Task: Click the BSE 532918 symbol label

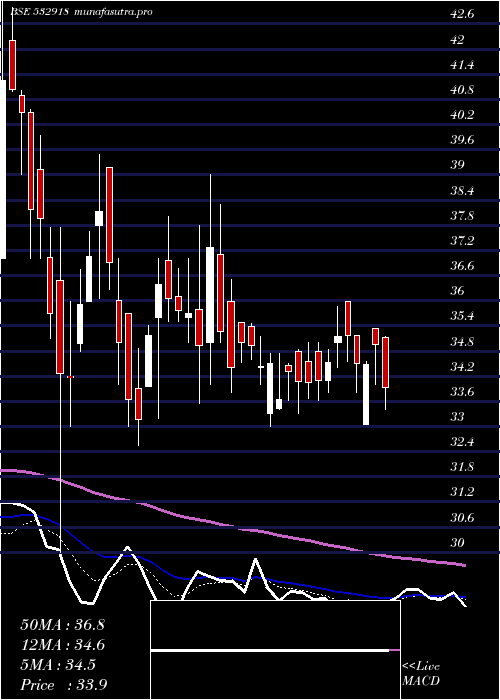Action: click(x=39, y=12)
